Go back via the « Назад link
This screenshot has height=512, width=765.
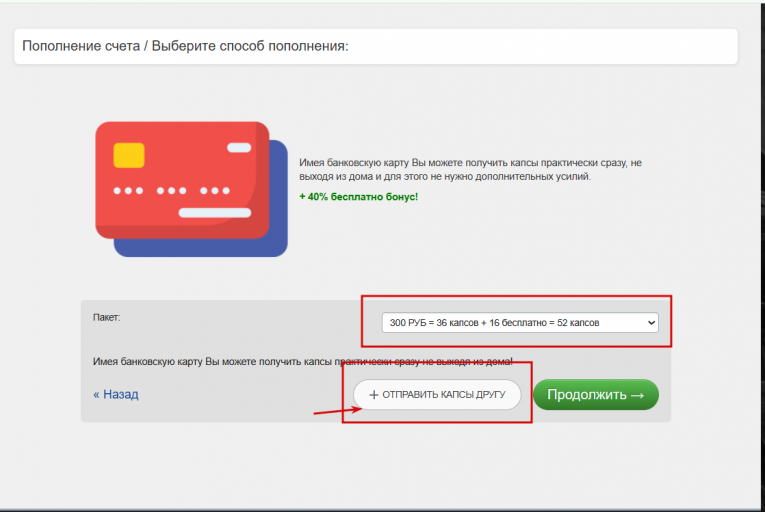pyautogui.click(x=116, y=394)
